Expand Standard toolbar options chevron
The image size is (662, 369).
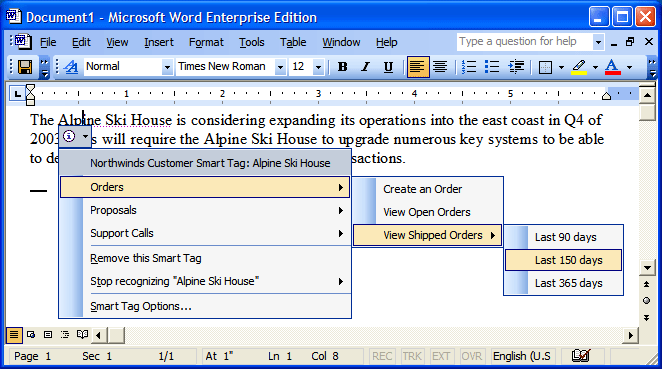tap(44, 68)
